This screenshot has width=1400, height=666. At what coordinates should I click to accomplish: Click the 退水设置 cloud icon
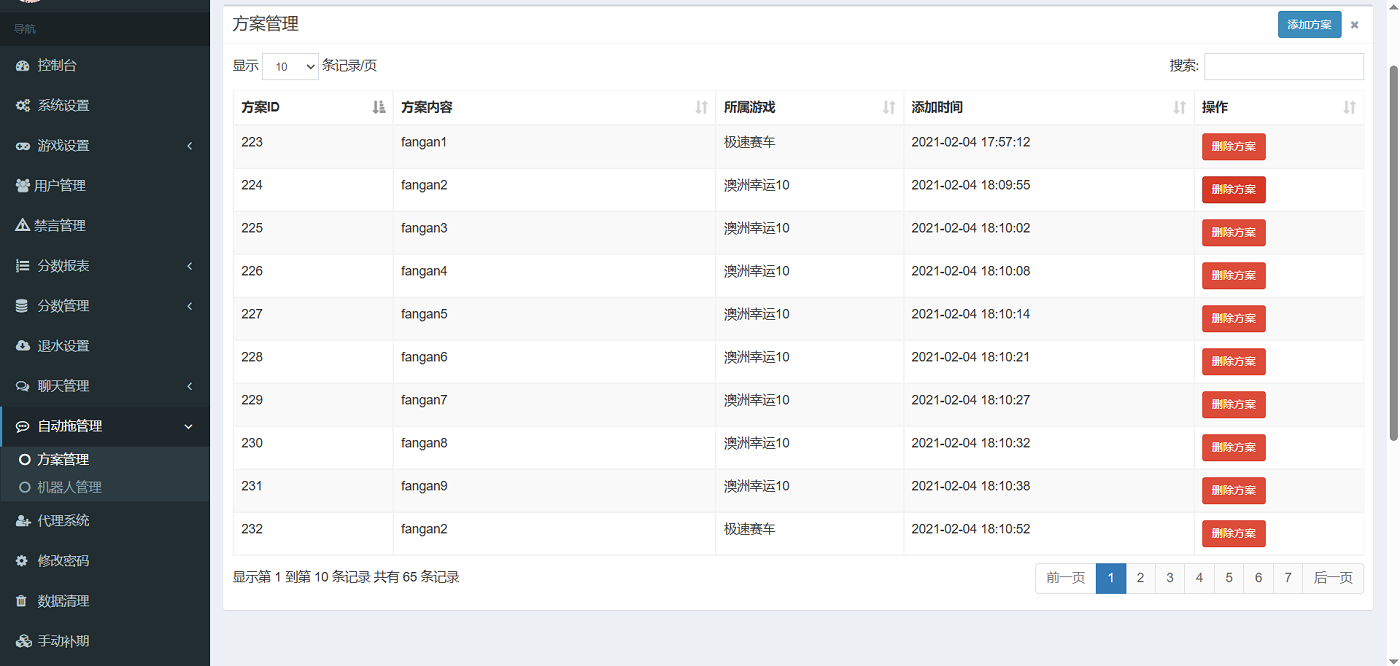click(23, 346)
